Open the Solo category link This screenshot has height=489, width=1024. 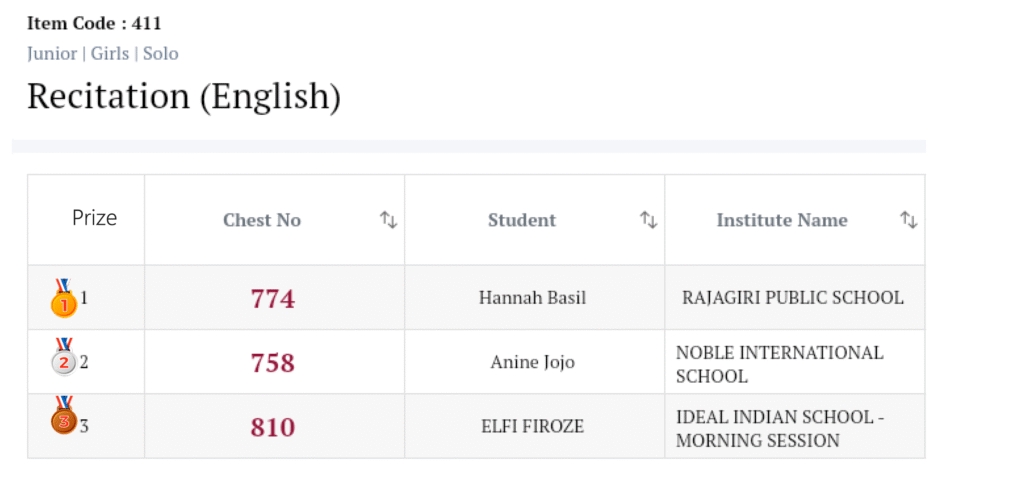(161, 54)
